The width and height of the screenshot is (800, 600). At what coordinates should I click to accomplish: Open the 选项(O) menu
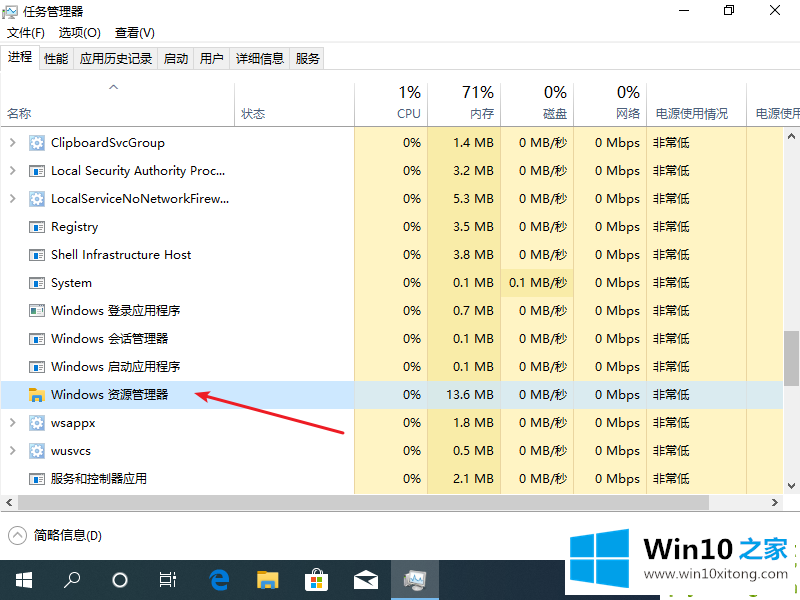tap(79, 33)
